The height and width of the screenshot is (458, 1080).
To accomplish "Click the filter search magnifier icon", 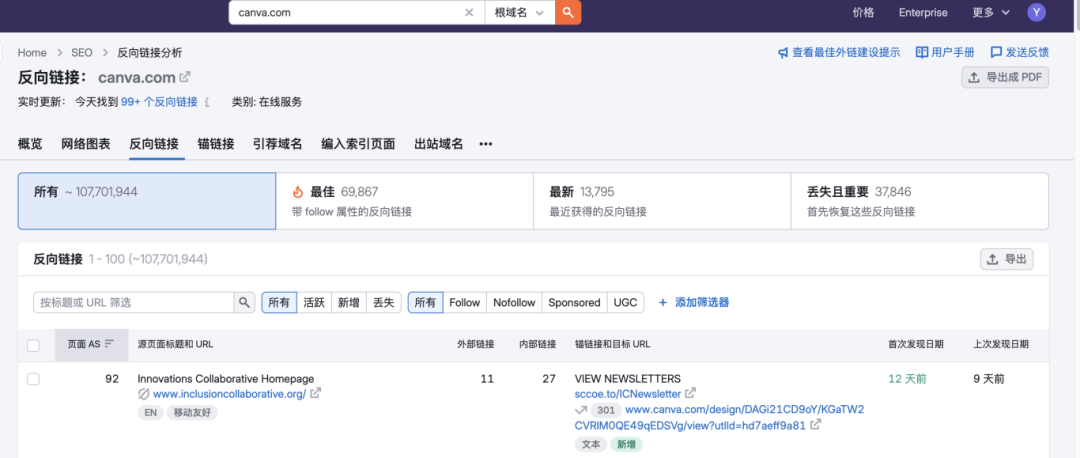I will (244, 302).
